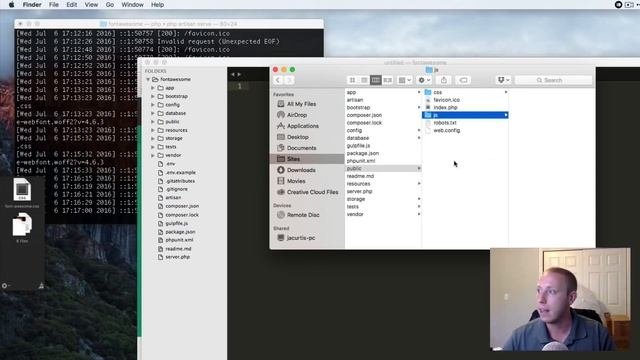Open the View menu
Image resolution: width=640 pixels, height=360 pixels.
tap(91, 5)
